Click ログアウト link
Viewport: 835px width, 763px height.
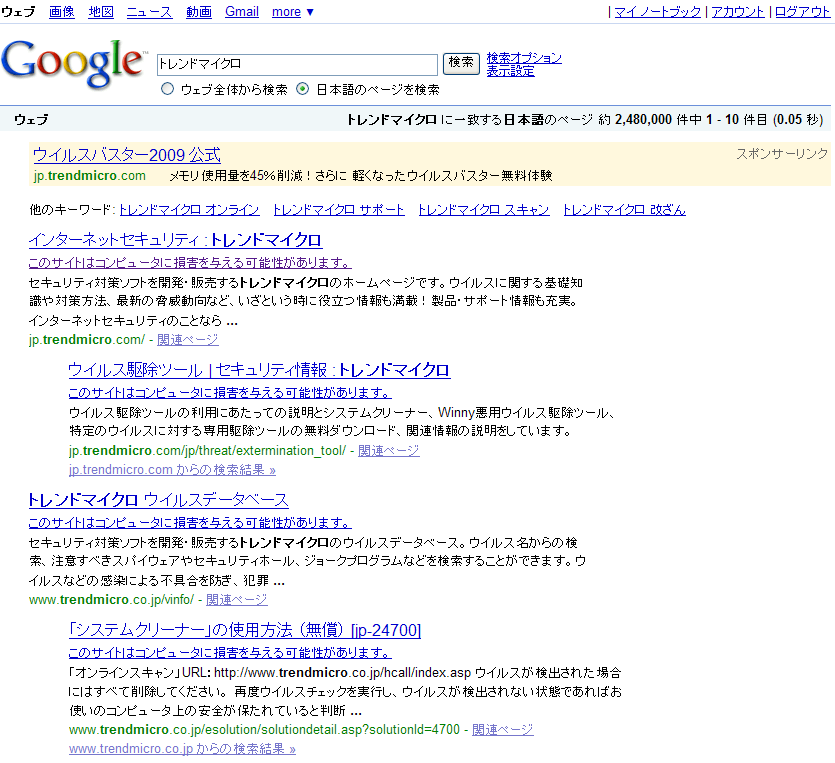point(803,12)
